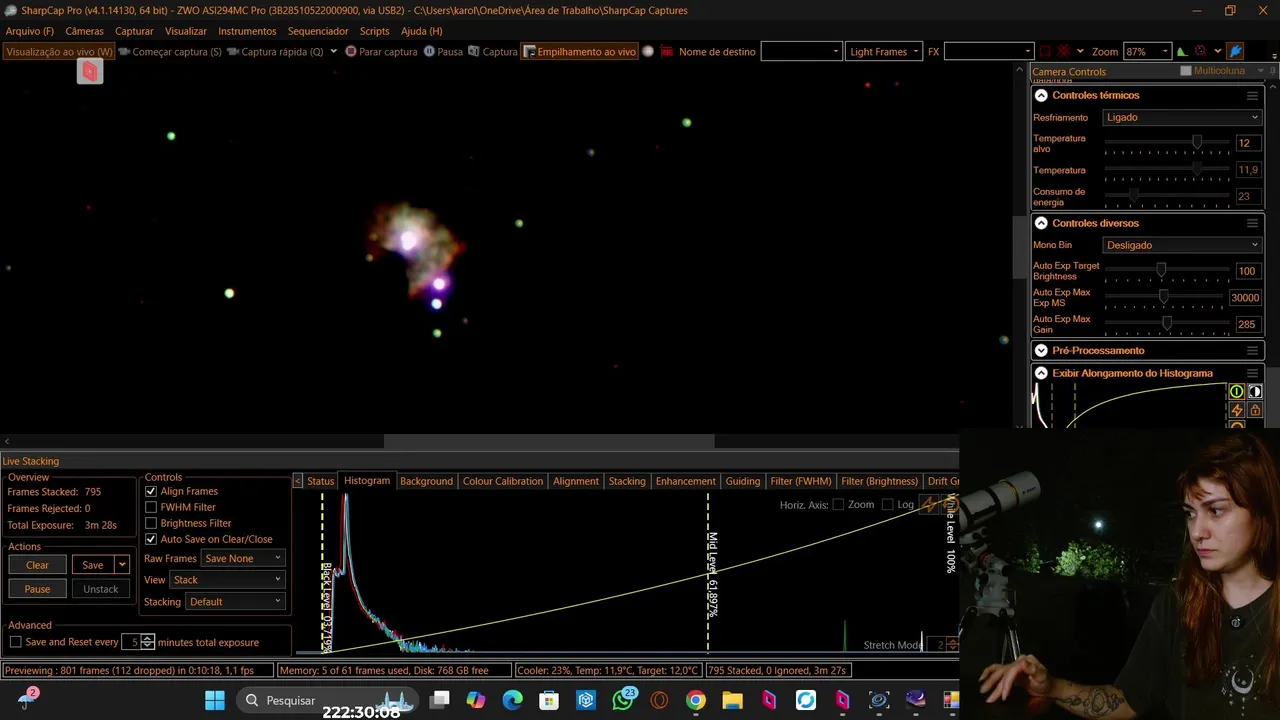Screen dimensions: 1280x720
Task: Click the Nome de destino input box
Action: [x=801, y=51]
